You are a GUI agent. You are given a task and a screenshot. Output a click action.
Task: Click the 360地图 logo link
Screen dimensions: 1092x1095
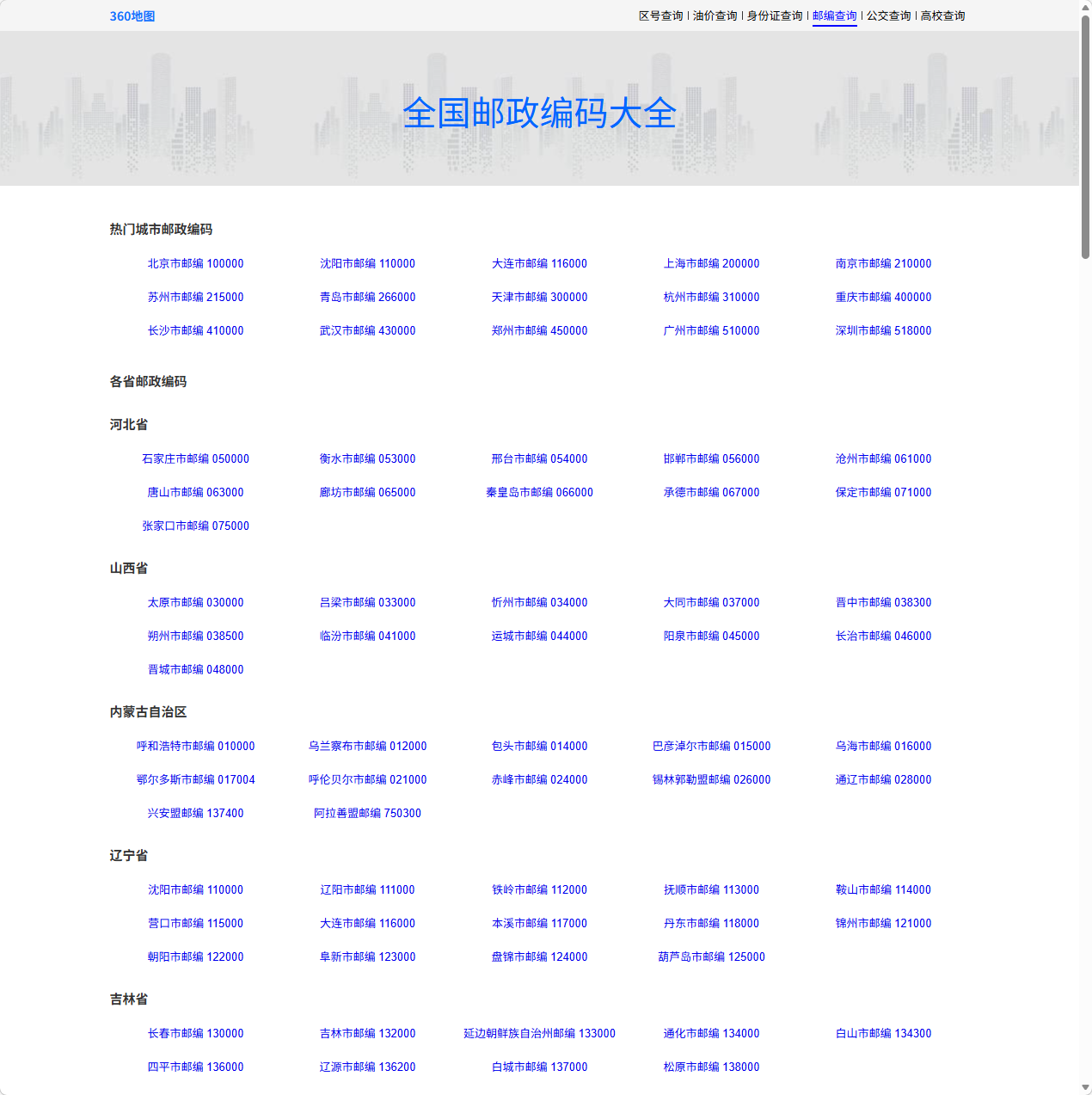click(132, 16)
